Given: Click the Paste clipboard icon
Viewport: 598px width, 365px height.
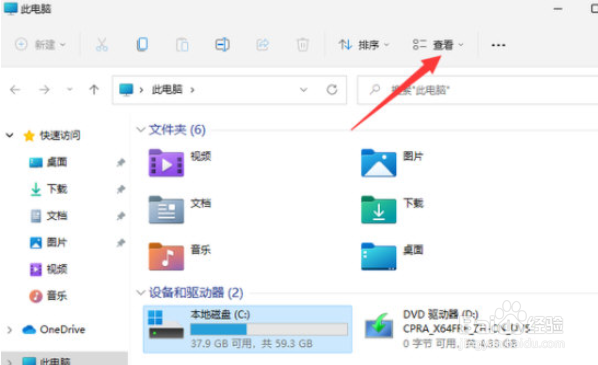Looking at the screenshot, I should click(x=182, y=45).
